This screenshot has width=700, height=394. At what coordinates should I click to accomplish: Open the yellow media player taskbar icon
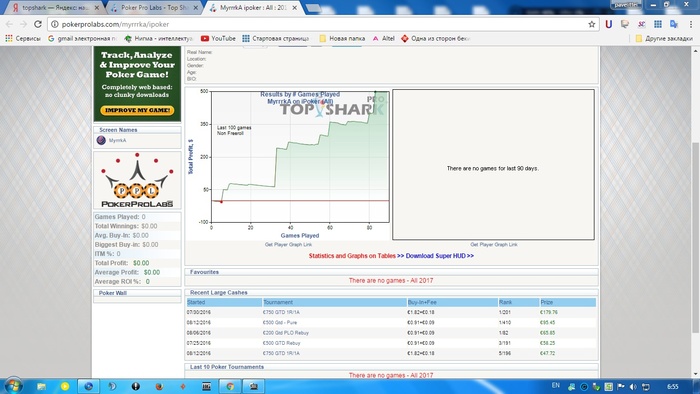click(65, 386)
